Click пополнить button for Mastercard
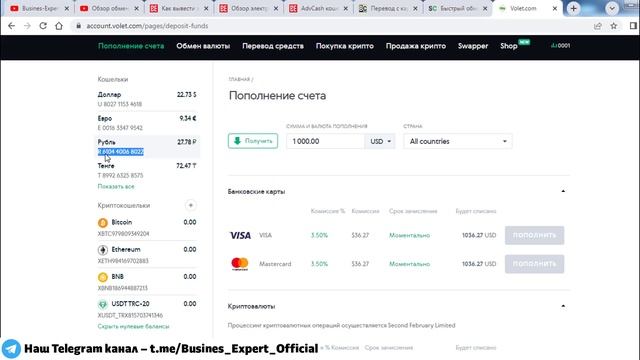This screenshot has width=640, height=360. (535, 264)
